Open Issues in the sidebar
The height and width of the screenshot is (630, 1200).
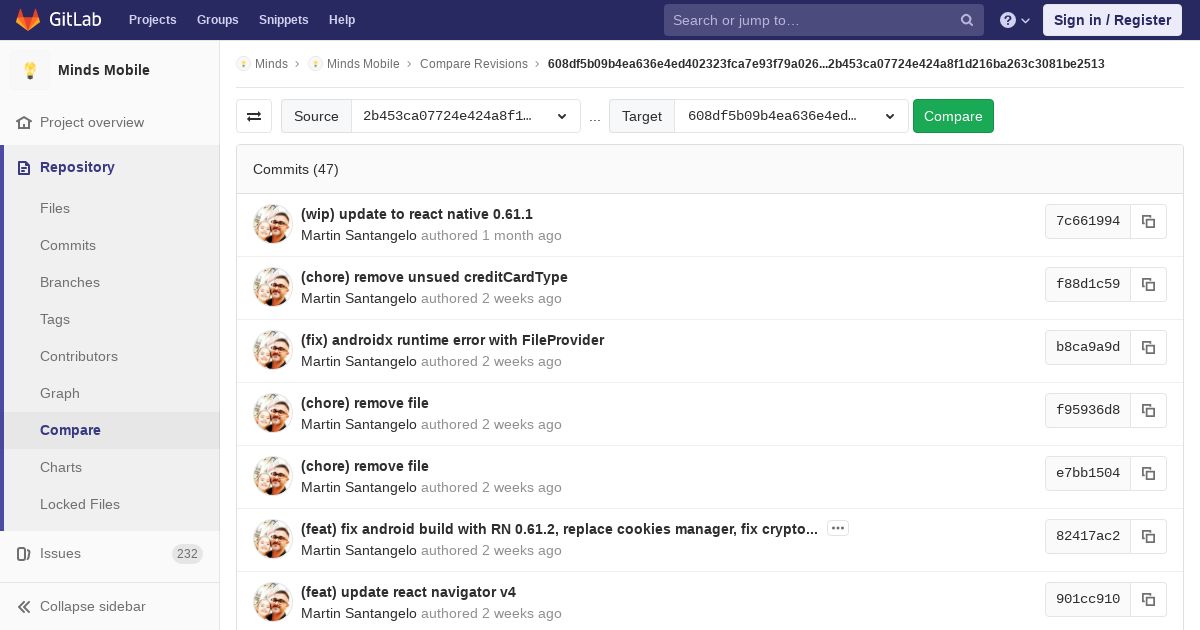[x=60, y=553]
